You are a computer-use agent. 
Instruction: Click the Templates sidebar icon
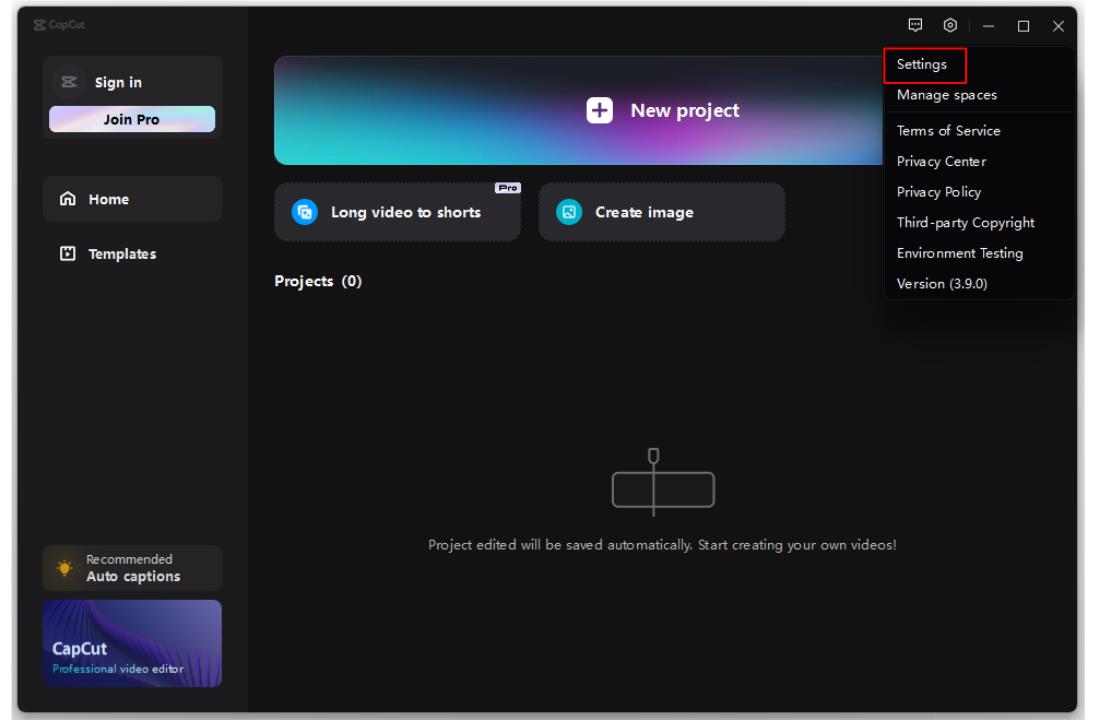[68, 253]
